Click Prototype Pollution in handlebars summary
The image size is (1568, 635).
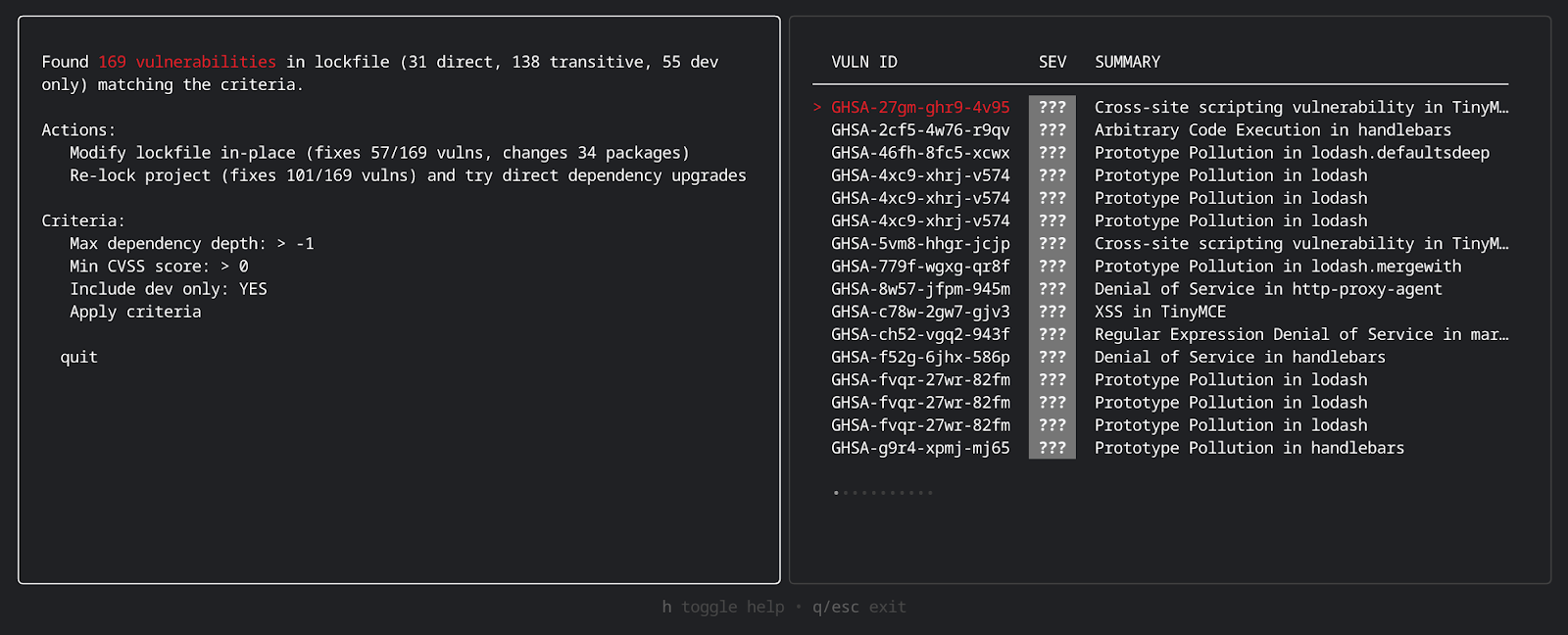coord(1249,448)
